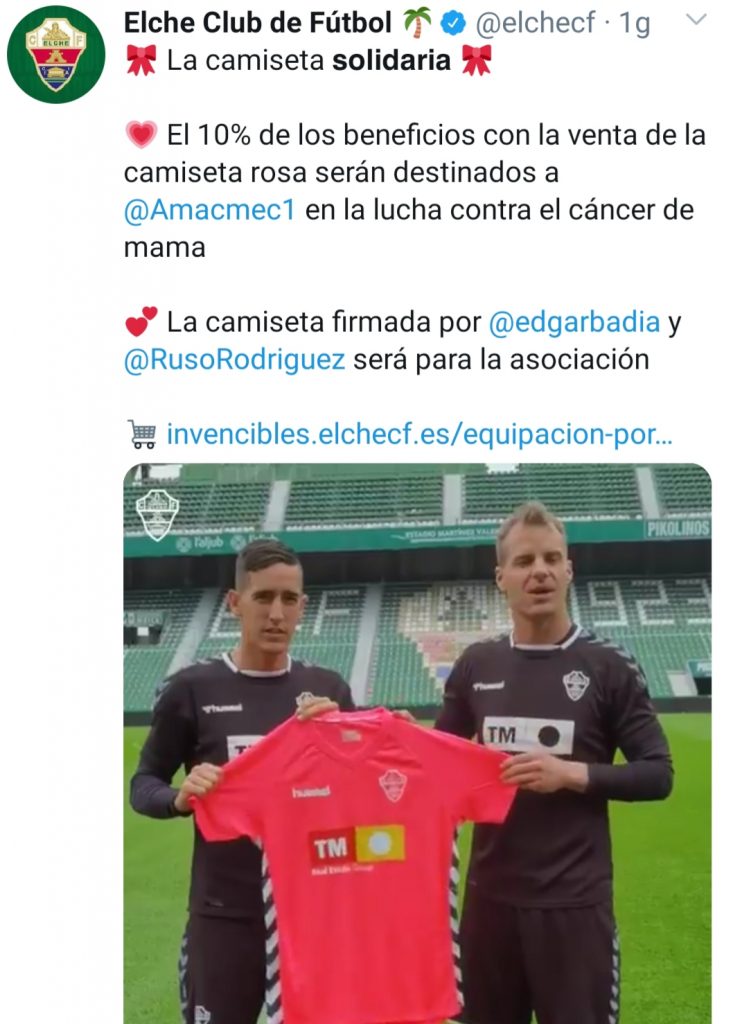Click the two hearts emoji icon

pos(141,322)
